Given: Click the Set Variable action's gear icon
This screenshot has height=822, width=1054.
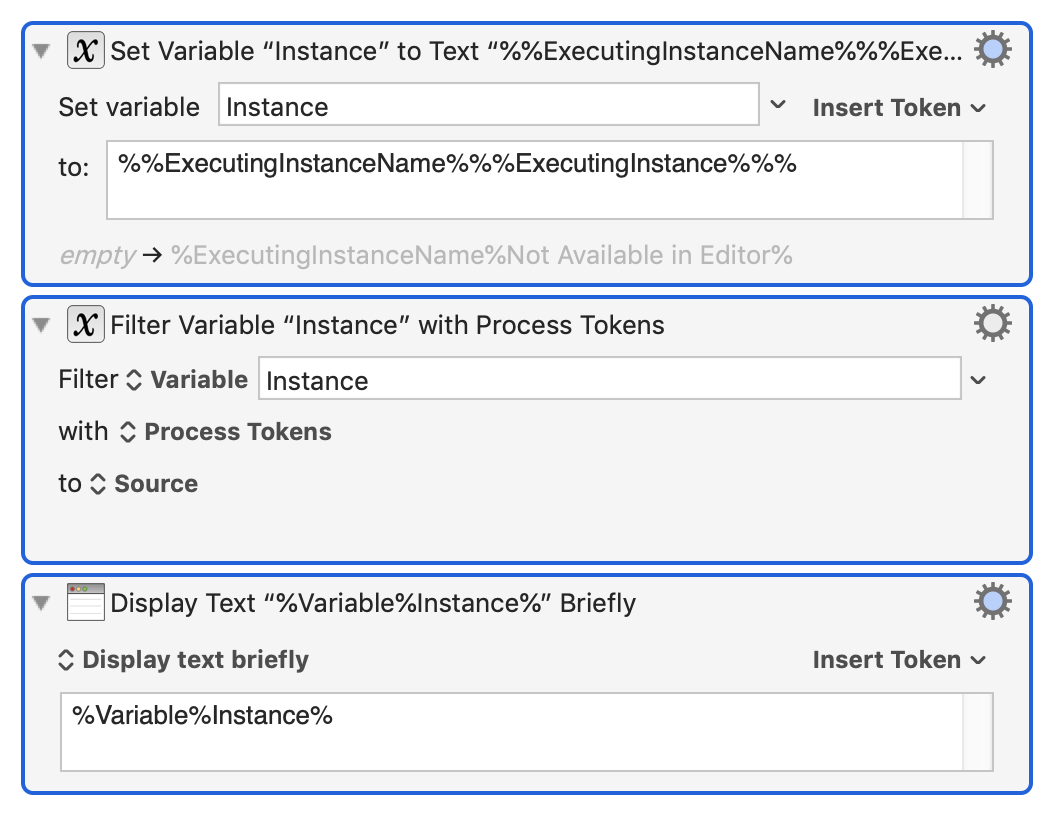Looking at the screenshot, I should (992, 50).
